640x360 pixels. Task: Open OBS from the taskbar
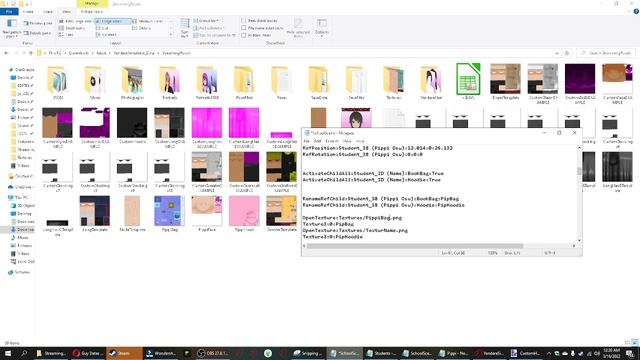pyautogui.click(x=213, y=353)
